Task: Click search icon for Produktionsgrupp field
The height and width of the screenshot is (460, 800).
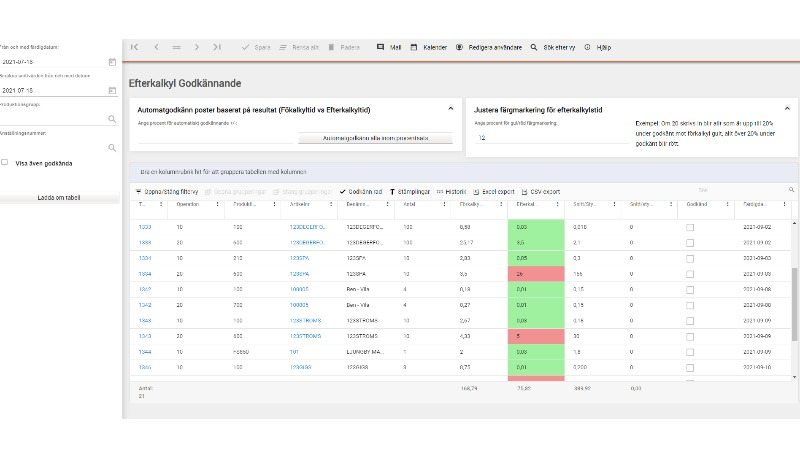Action: coord(112,119)
